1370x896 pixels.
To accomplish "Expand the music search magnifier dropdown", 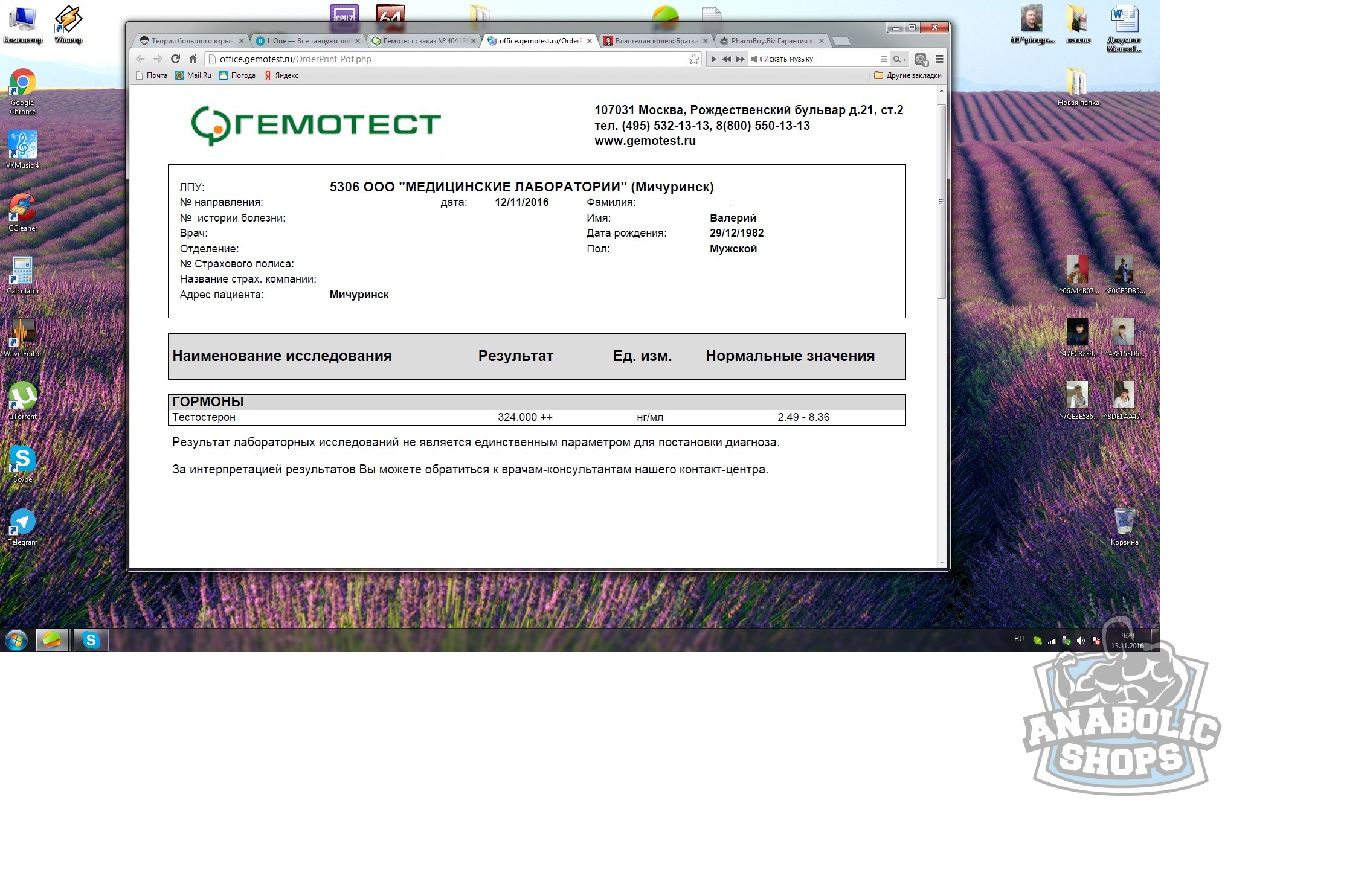I will click(899, 59).
